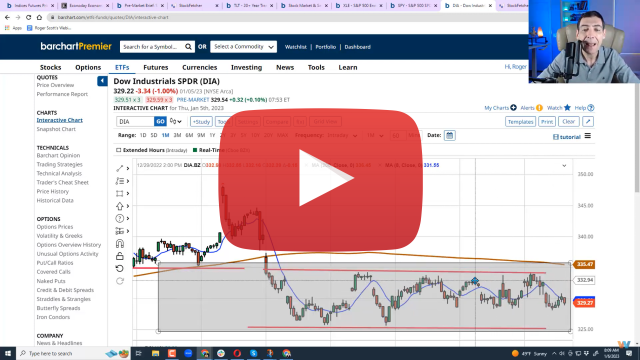Open the Snapshot Chart link

[56, 129]
